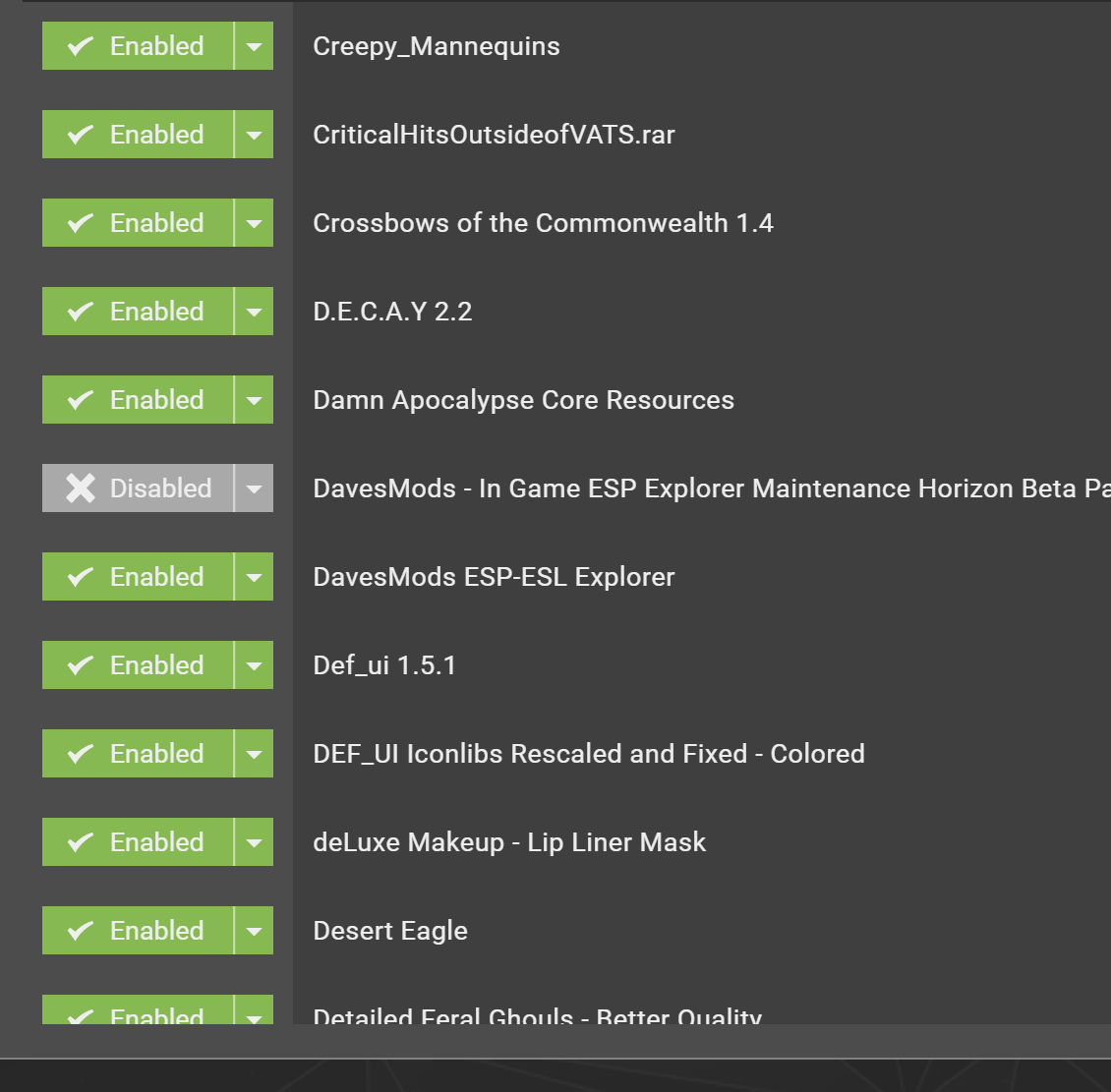The height and width of the screenshot is (1092, 1111).
Task: Select Damn Apocalypse Core Resources name
Action: click(524, 401)
